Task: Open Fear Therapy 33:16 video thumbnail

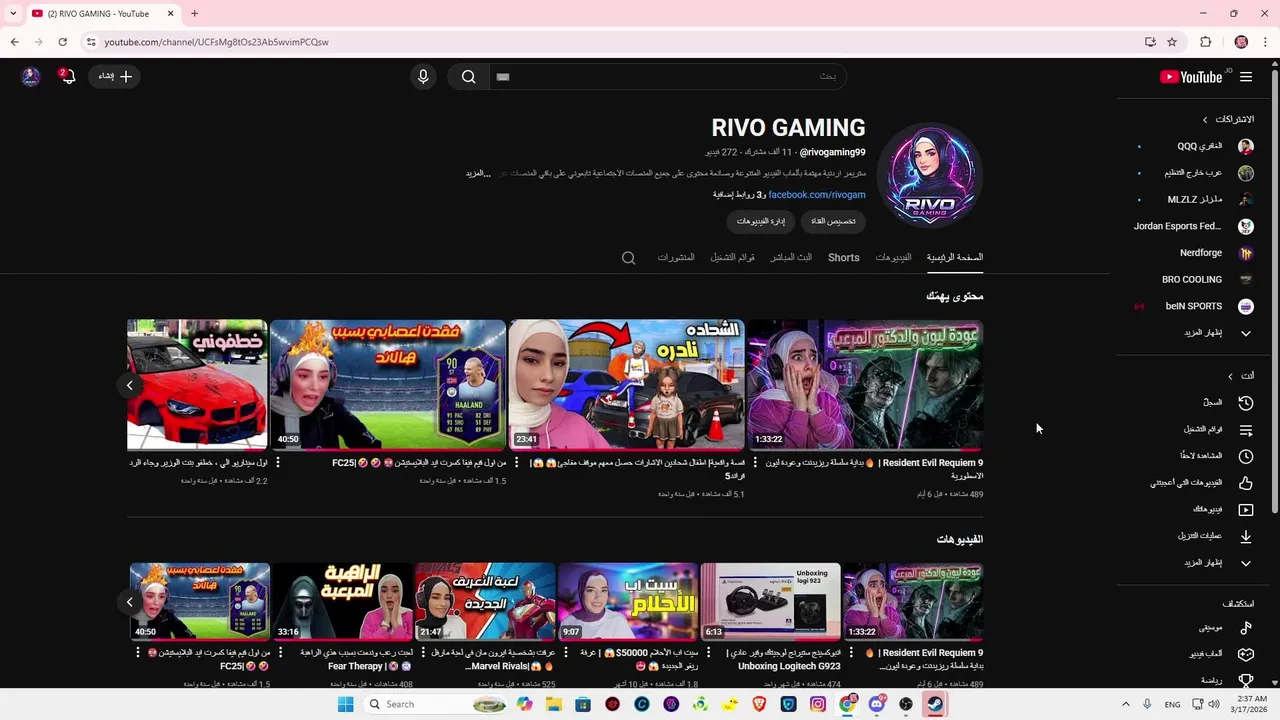Action: coord(343,601)
